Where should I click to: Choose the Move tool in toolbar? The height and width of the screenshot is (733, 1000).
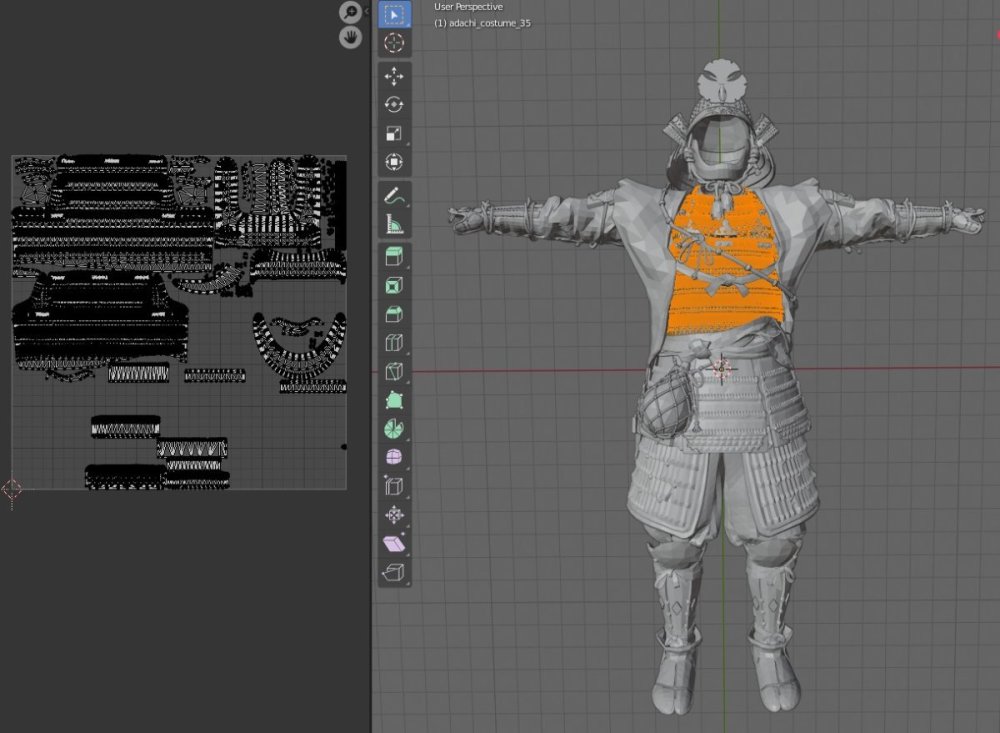[394, 76]
